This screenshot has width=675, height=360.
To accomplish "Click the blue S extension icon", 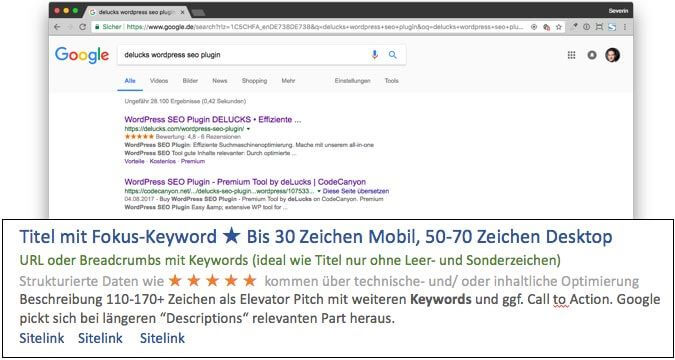I will (612, 27).
